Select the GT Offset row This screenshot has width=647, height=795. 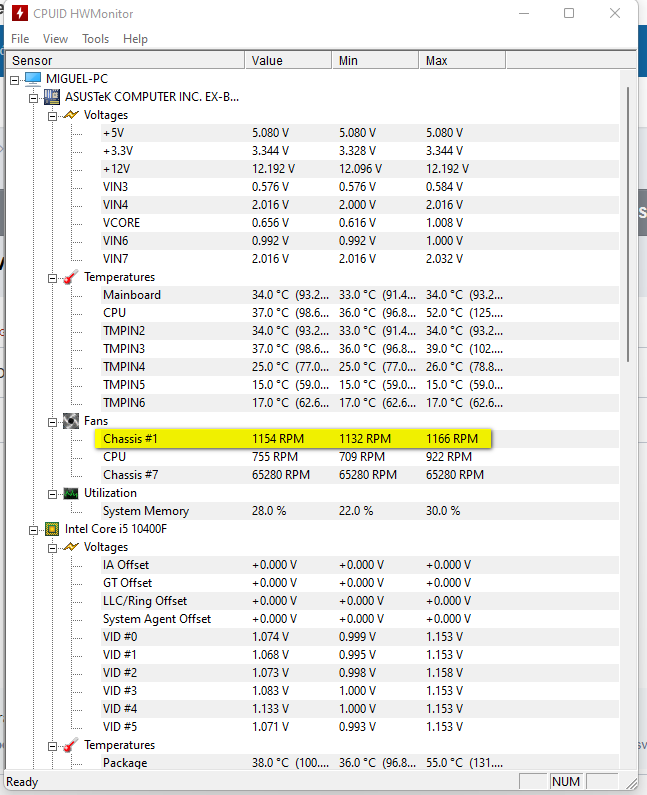pos(360,583)
